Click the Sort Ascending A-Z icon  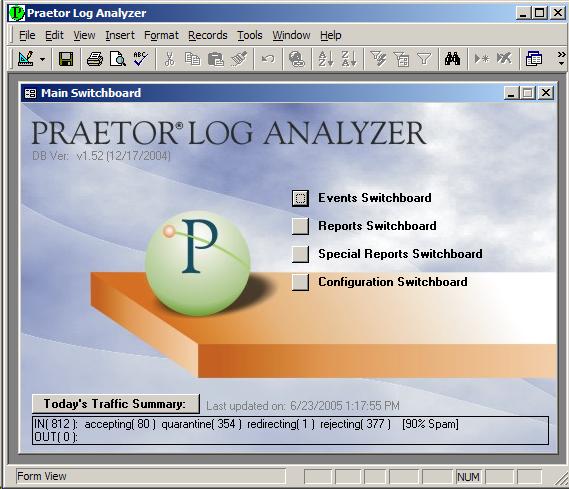[x=326, y=59]
